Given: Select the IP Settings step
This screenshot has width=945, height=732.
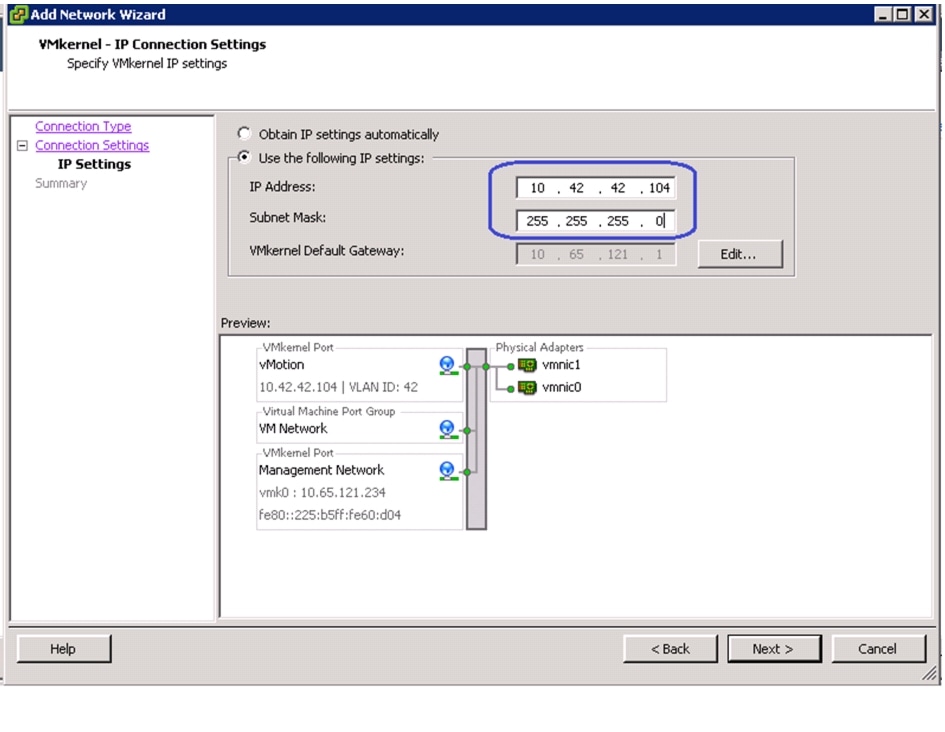Looking at the screenshot, I should point(94,164).
